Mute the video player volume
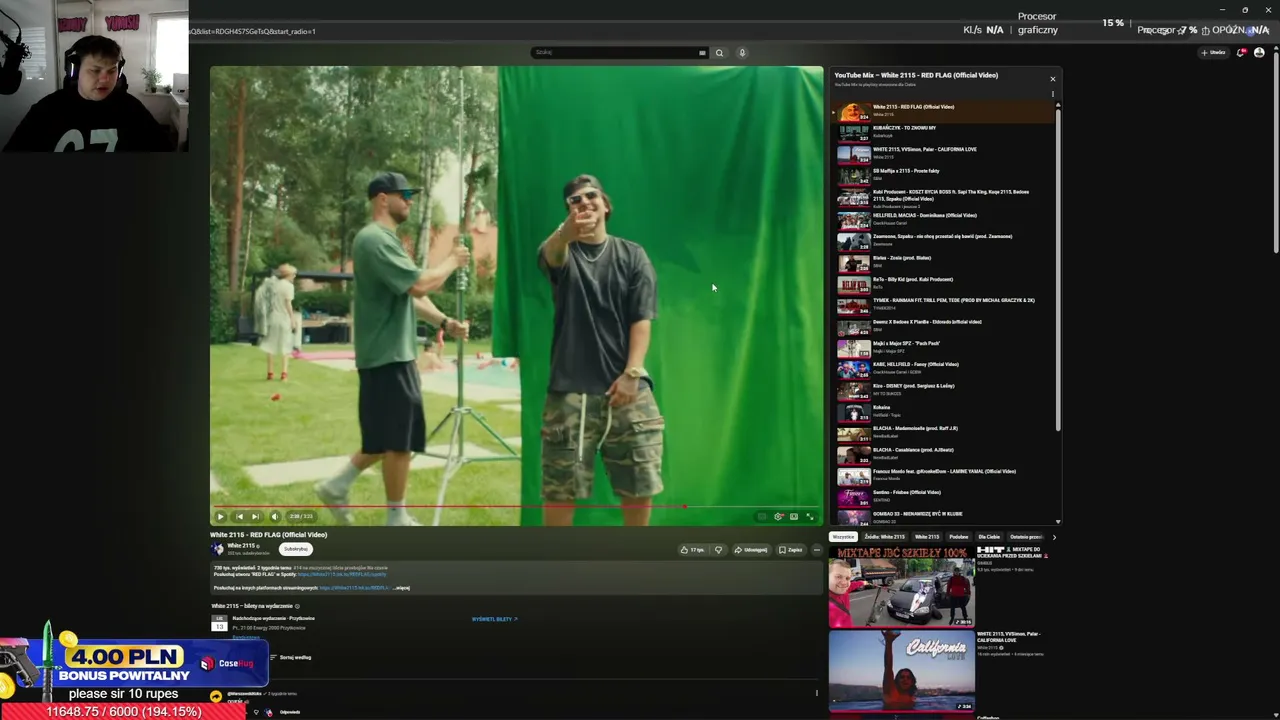This screenshot has width=1280, height=720. tap(275, 516)
